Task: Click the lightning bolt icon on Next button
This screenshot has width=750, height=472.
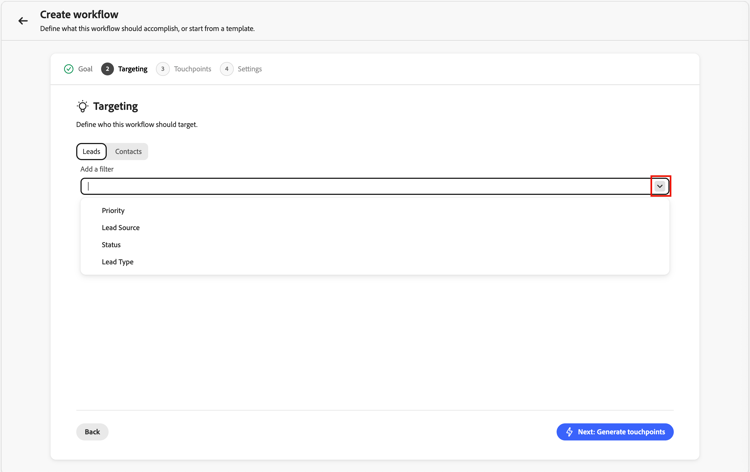Action: click(x=569, y=432)
